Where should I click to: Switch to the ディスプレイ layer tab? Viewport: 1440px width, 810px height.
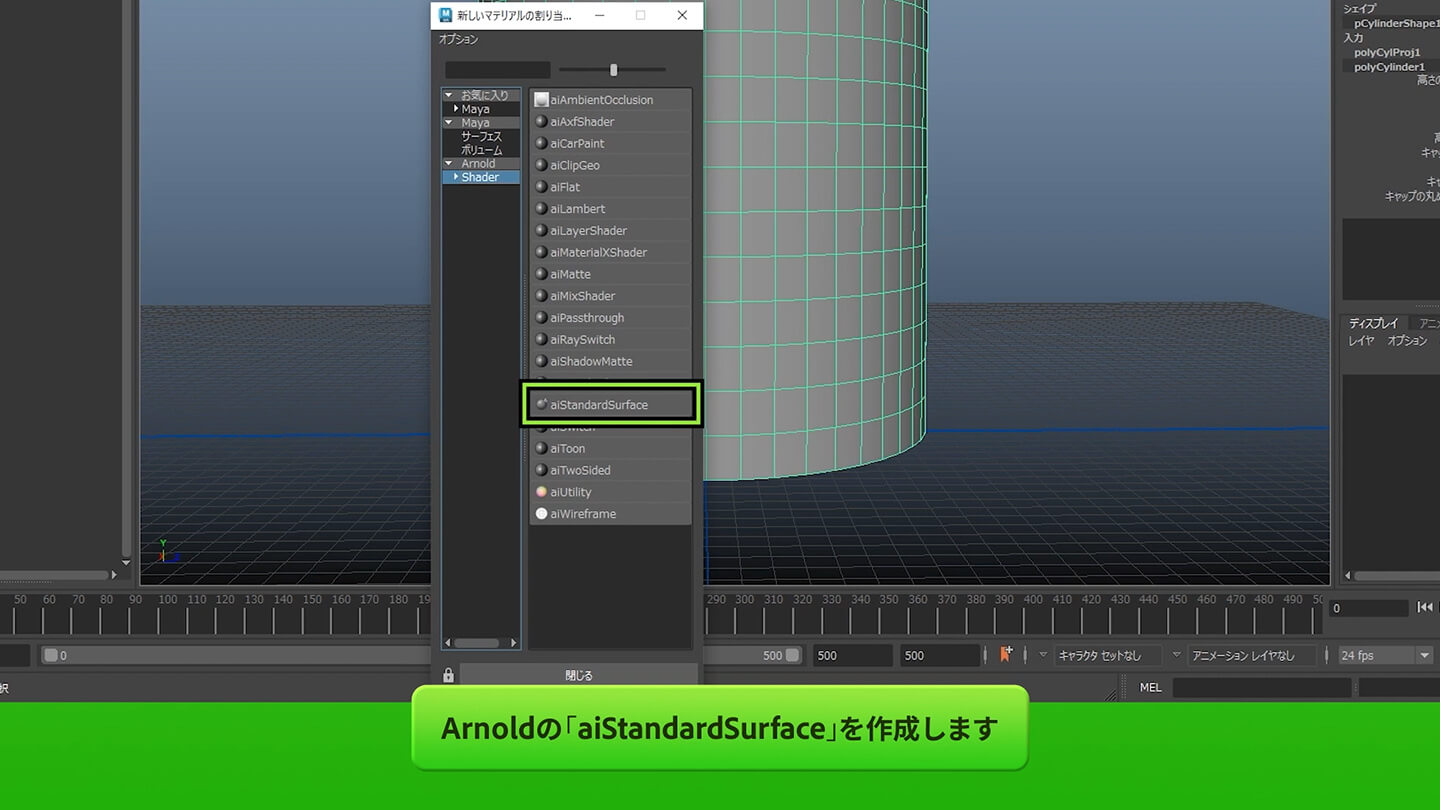pos(1373,324)
